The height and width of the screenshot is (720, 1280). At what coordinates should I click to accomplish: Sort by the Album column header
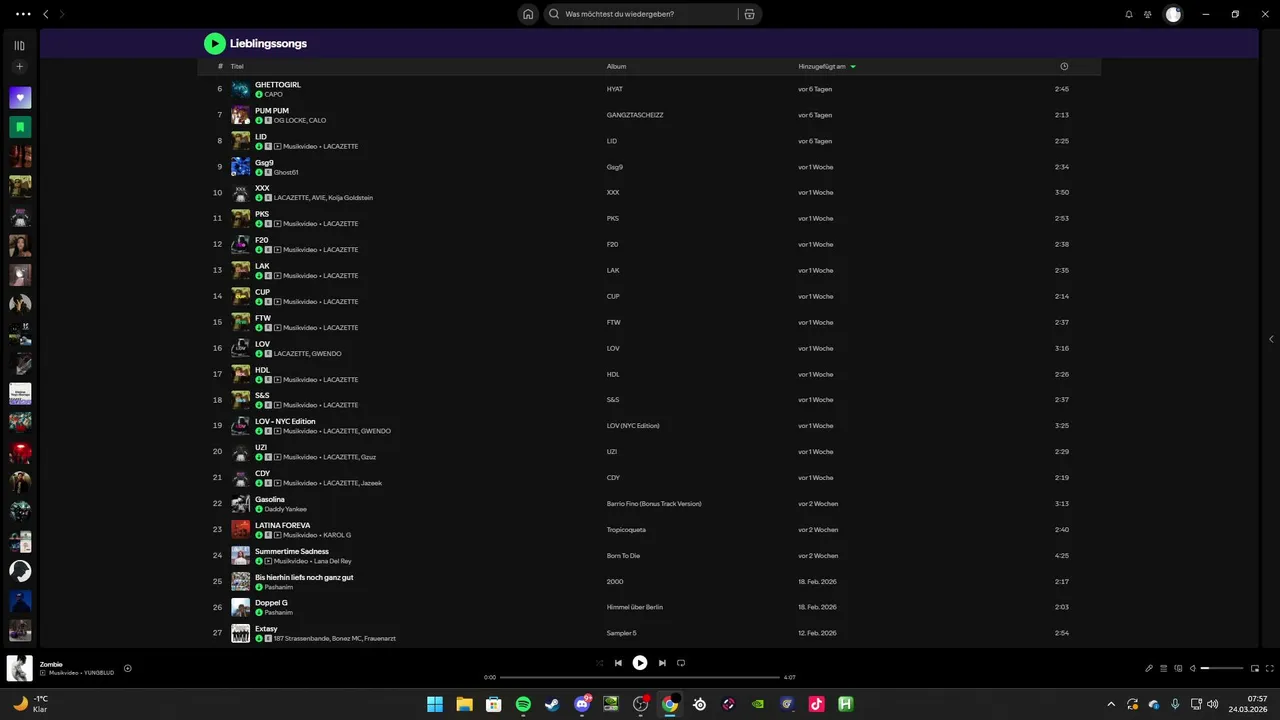[x=616, y=66]
